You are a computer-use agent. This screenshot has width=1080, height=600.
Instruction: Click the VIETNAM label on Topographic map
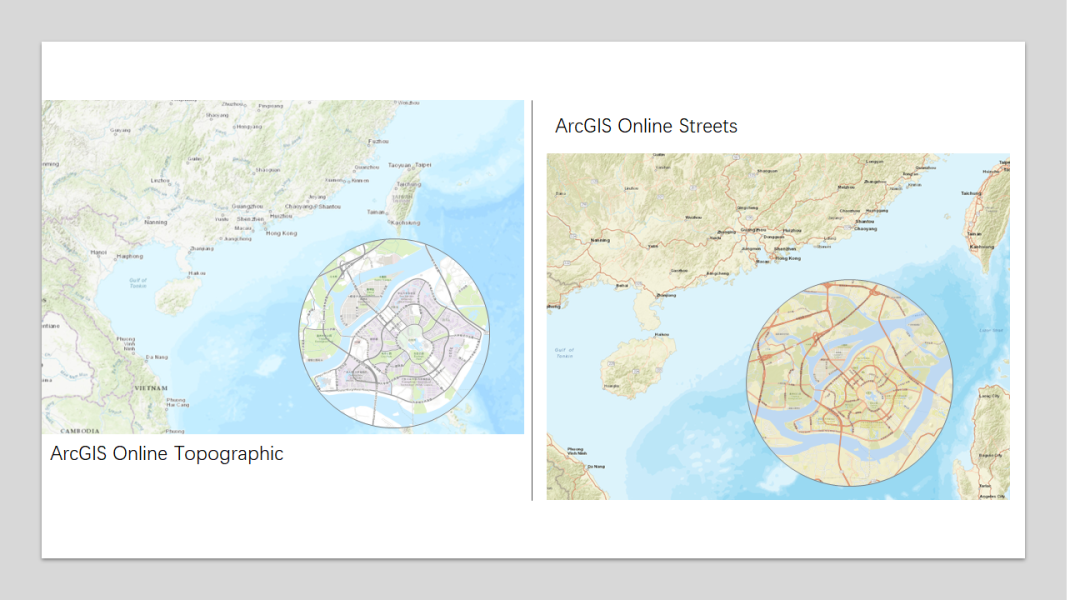(151, 388)
